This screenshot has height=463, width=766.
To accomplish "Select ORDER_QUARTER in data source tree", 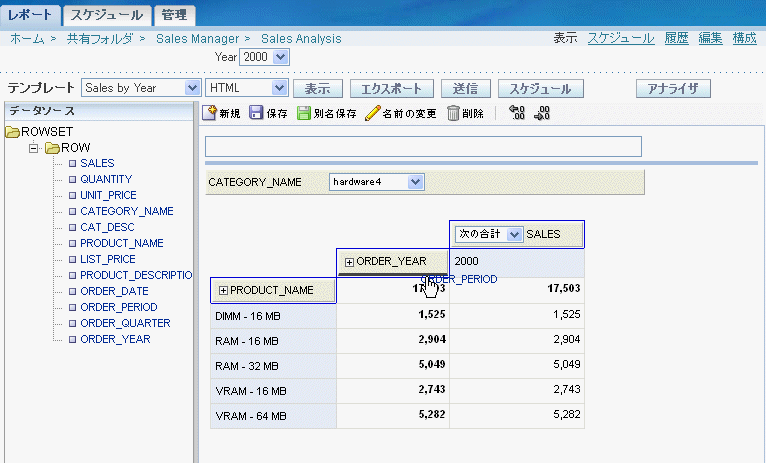I will [x=125, y=323].
